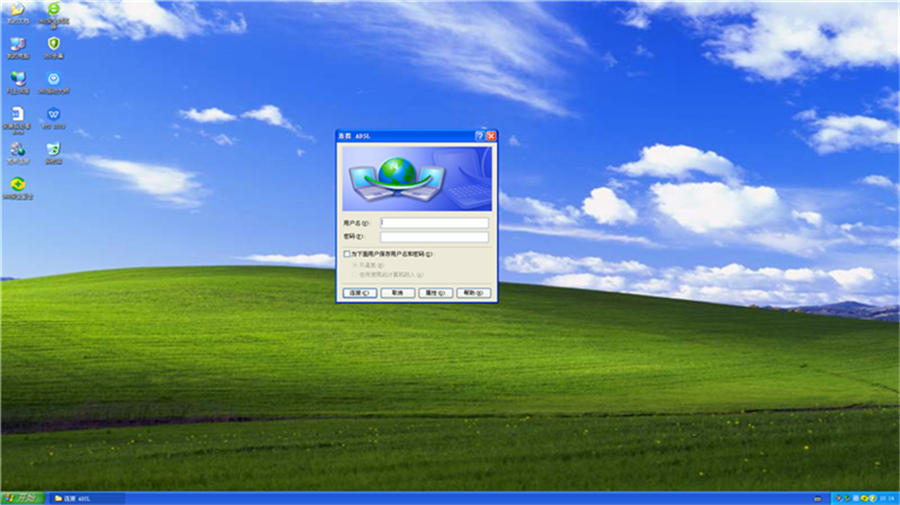Launch the blue 360 driver master icon
Image resolution: width=900 pixels, height=505 pixels.
53,83
